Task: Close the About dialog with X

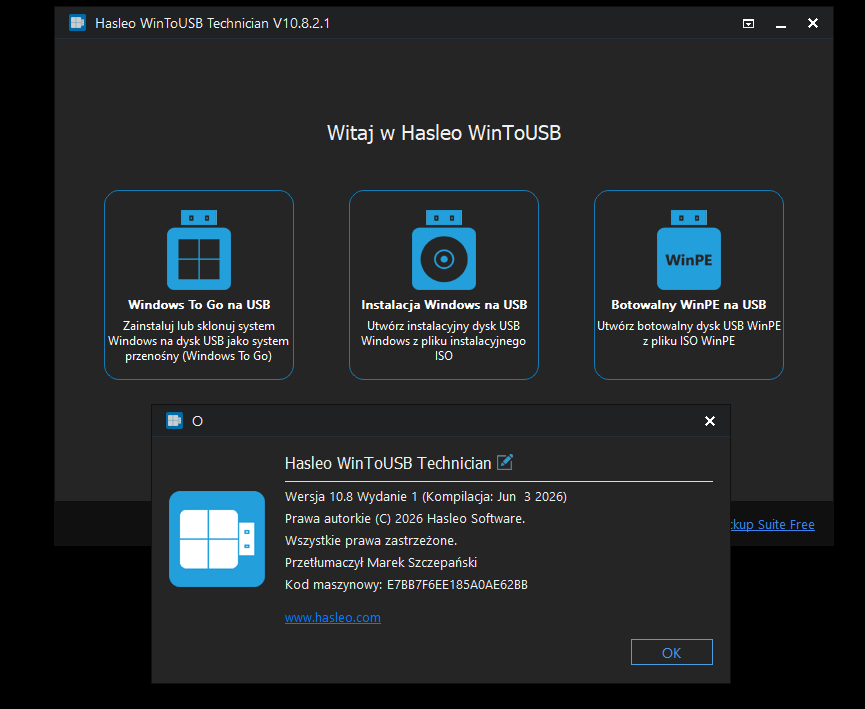Action: coord(710,422)
